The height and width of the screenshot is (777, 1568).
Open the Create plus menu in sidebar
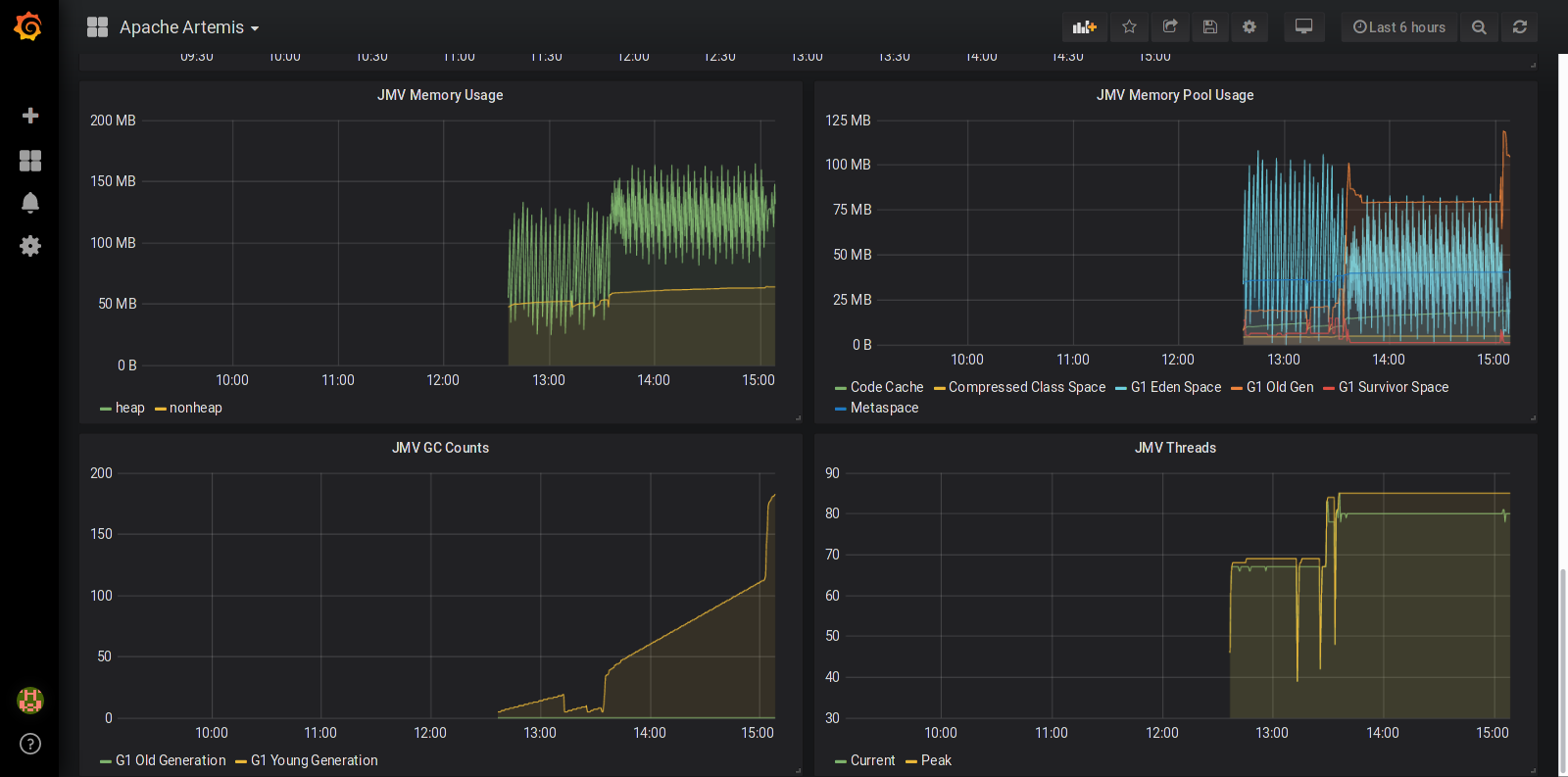click(x=30, y=116)
